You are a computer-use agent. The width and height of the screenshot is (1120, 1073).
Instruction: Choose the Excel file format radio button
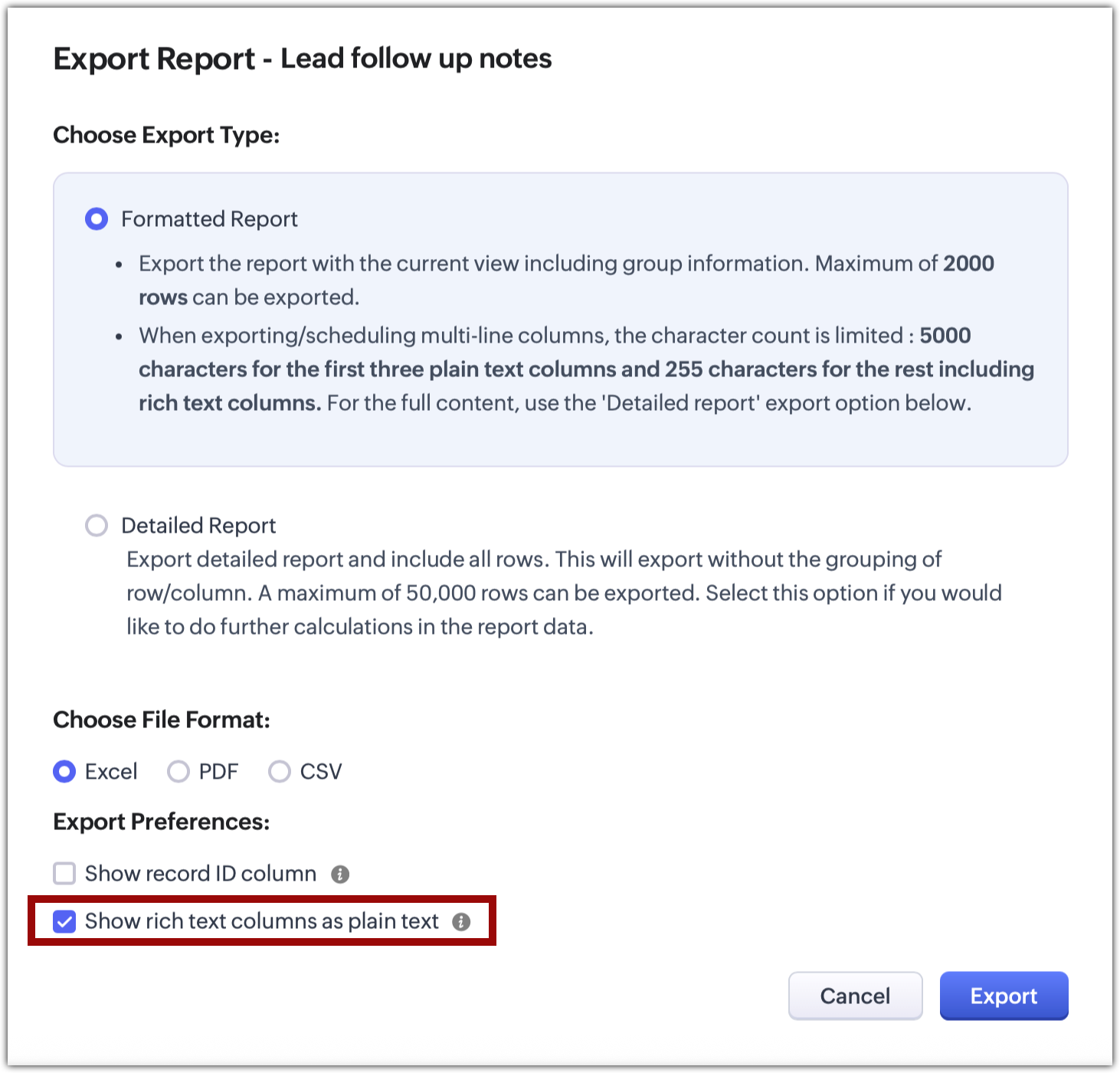tap(64, 772)
